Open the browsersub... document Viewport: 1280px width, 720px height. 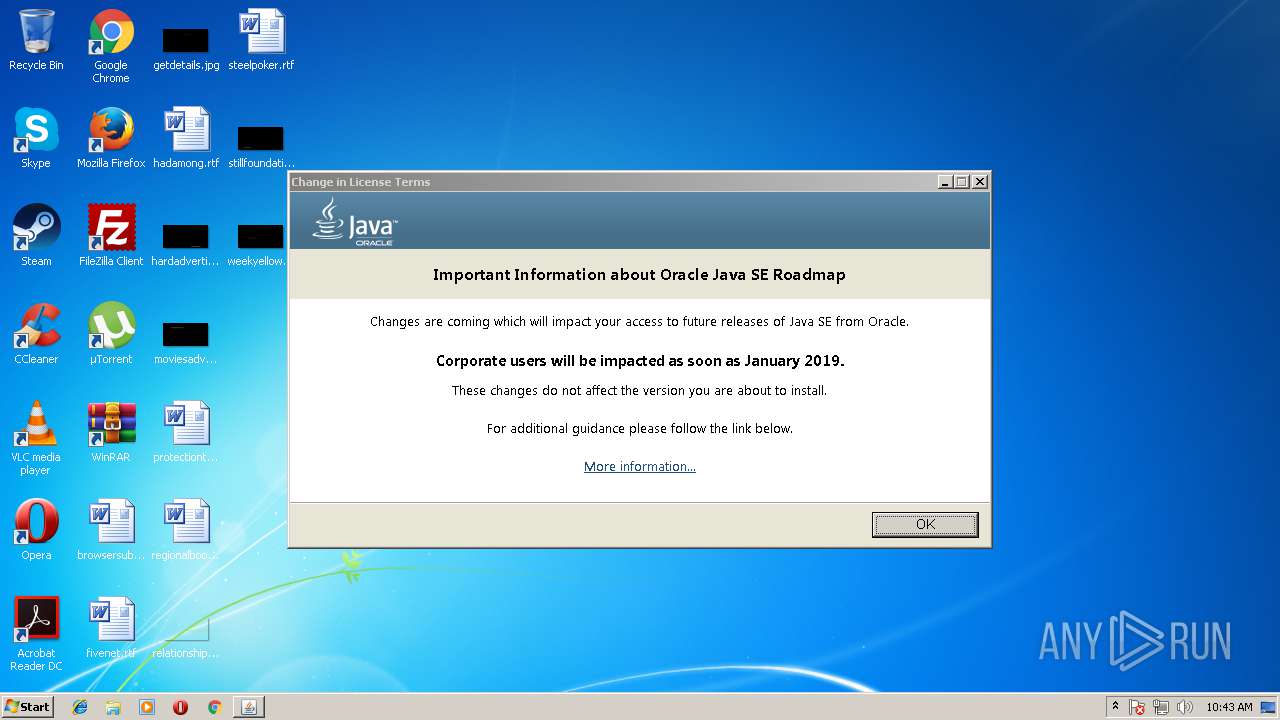tap(111, 530)
